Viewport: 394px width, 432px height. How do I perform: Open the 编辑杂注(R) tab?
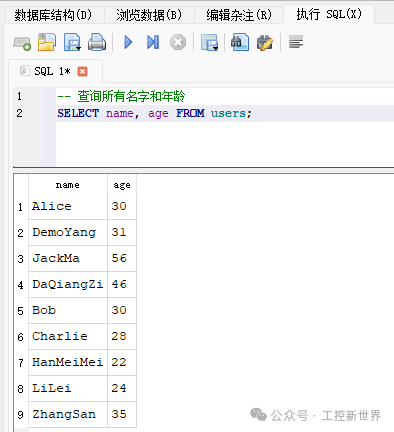point(239,15)
